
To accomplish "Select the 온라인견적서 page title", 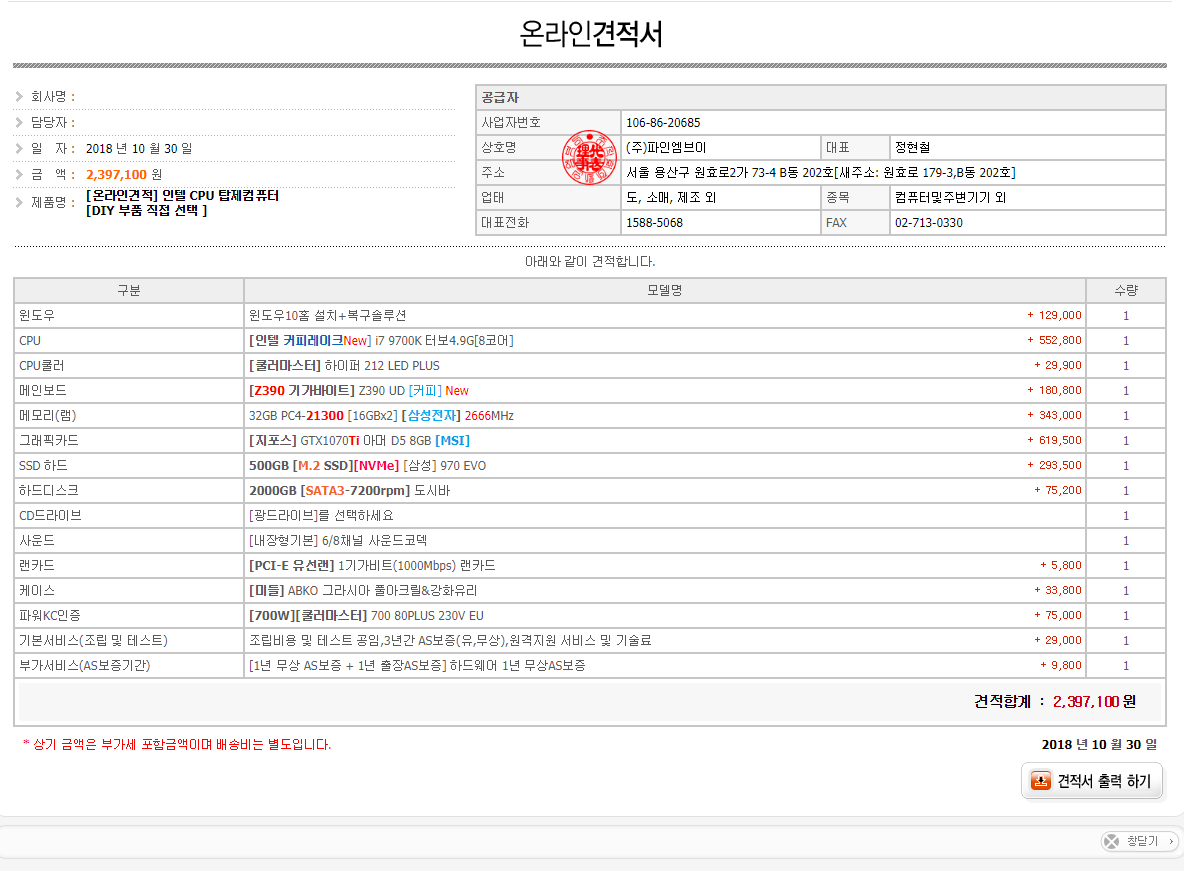I will click(x=590, y=34).
